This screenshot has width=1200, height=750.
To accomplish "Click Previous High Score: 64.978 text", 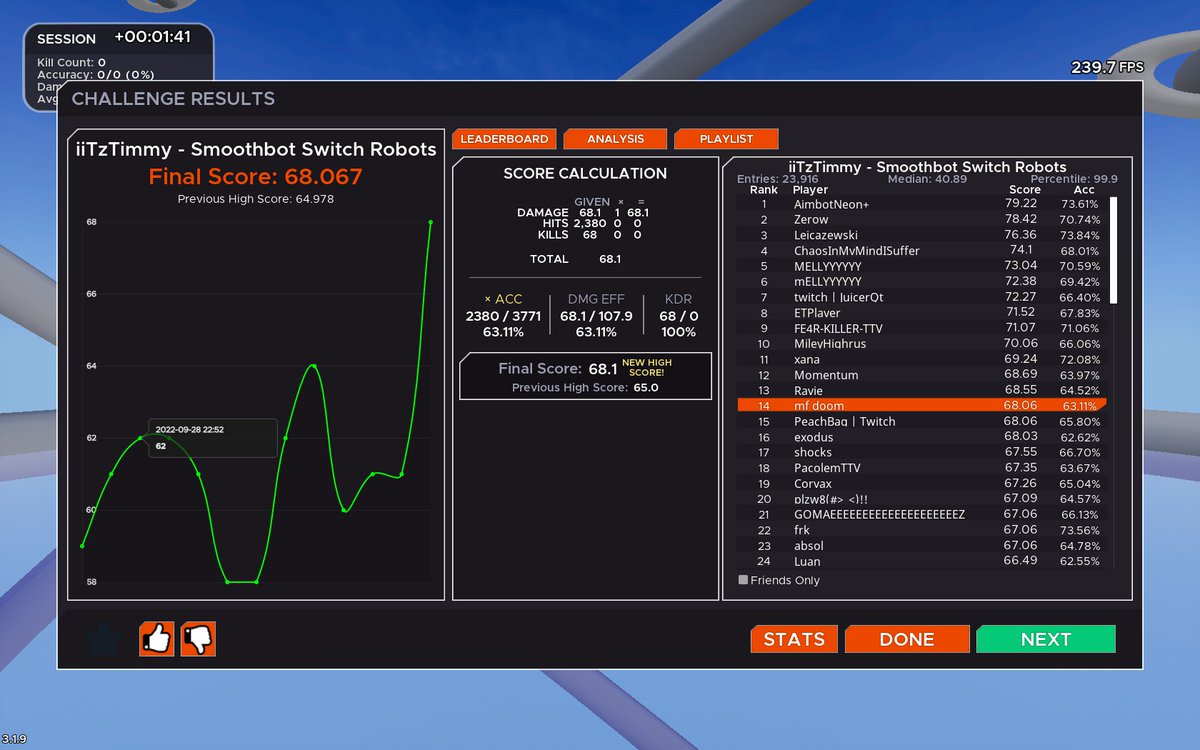I will [x=256, y=199].
